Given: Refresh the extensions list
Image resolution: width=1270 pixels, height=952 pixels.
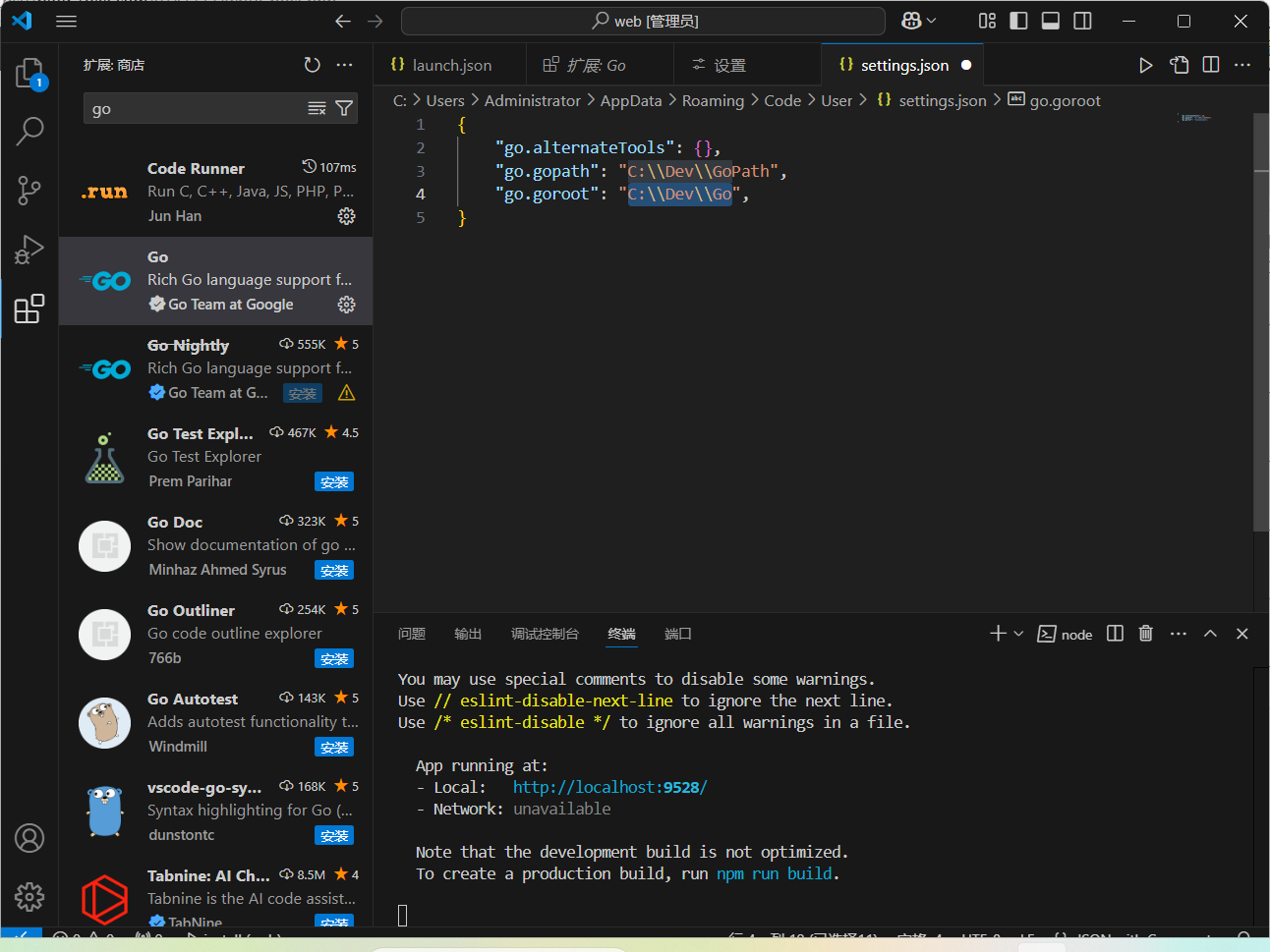Looking at the screenshot, I should coord(312,65).
